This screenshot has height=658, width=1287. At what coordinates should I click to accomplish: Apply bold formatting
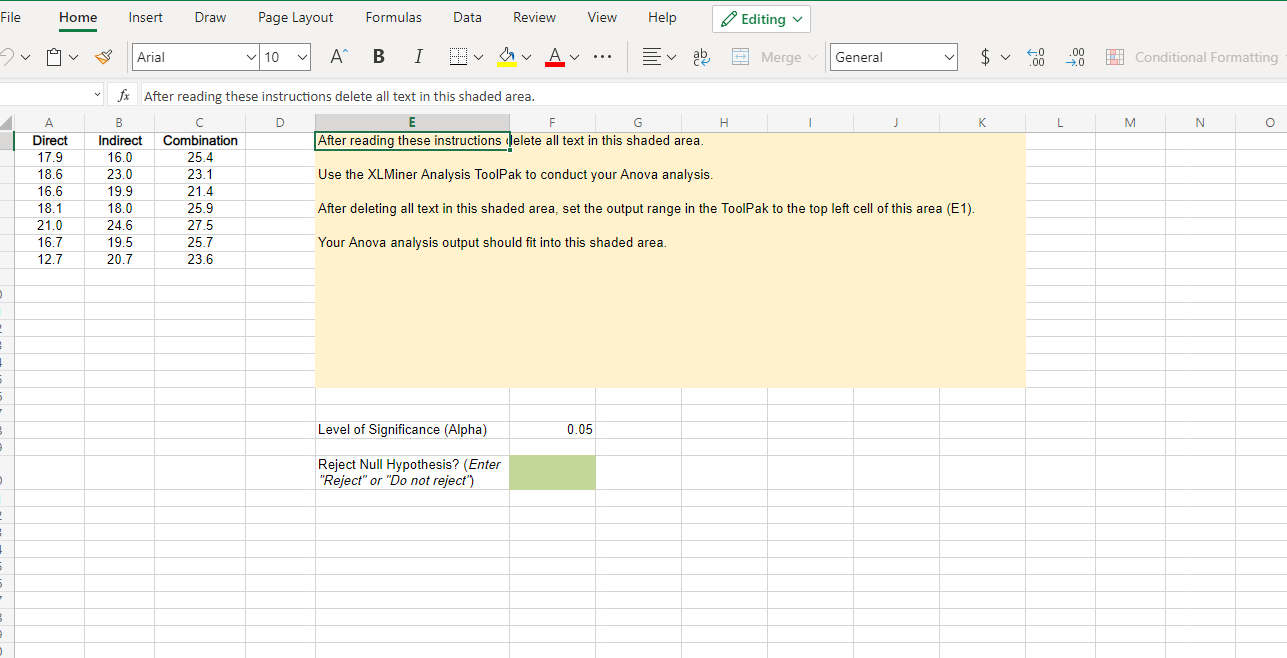point(378,56)
